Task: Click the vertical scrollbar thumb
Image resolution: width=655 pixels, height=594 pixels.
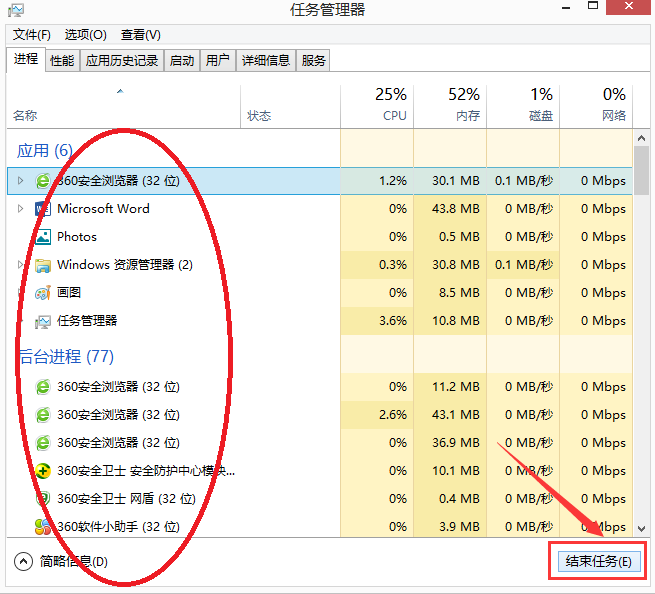Action: 642,171
